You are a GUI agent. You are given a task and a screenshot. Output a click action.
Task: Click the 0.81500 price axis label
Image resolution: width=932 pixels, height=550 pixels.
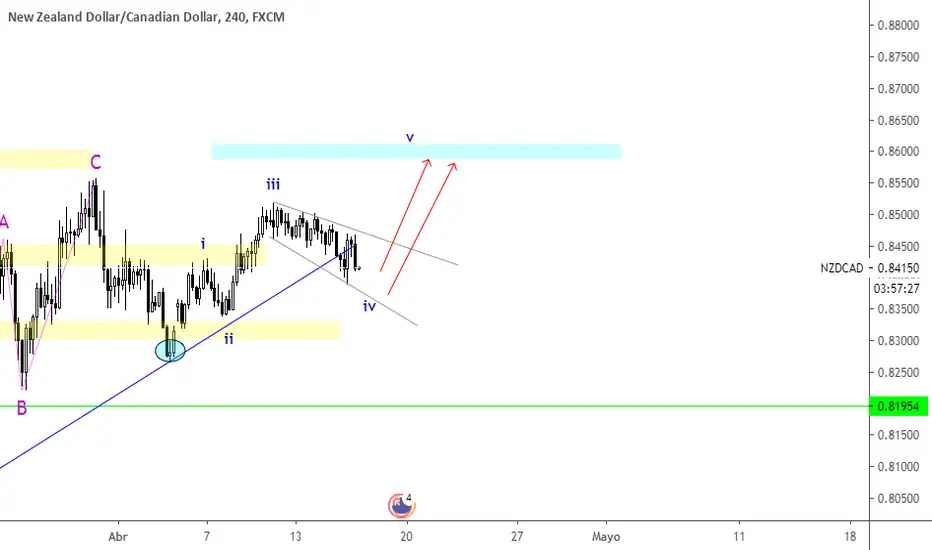[x=898, y=435]
